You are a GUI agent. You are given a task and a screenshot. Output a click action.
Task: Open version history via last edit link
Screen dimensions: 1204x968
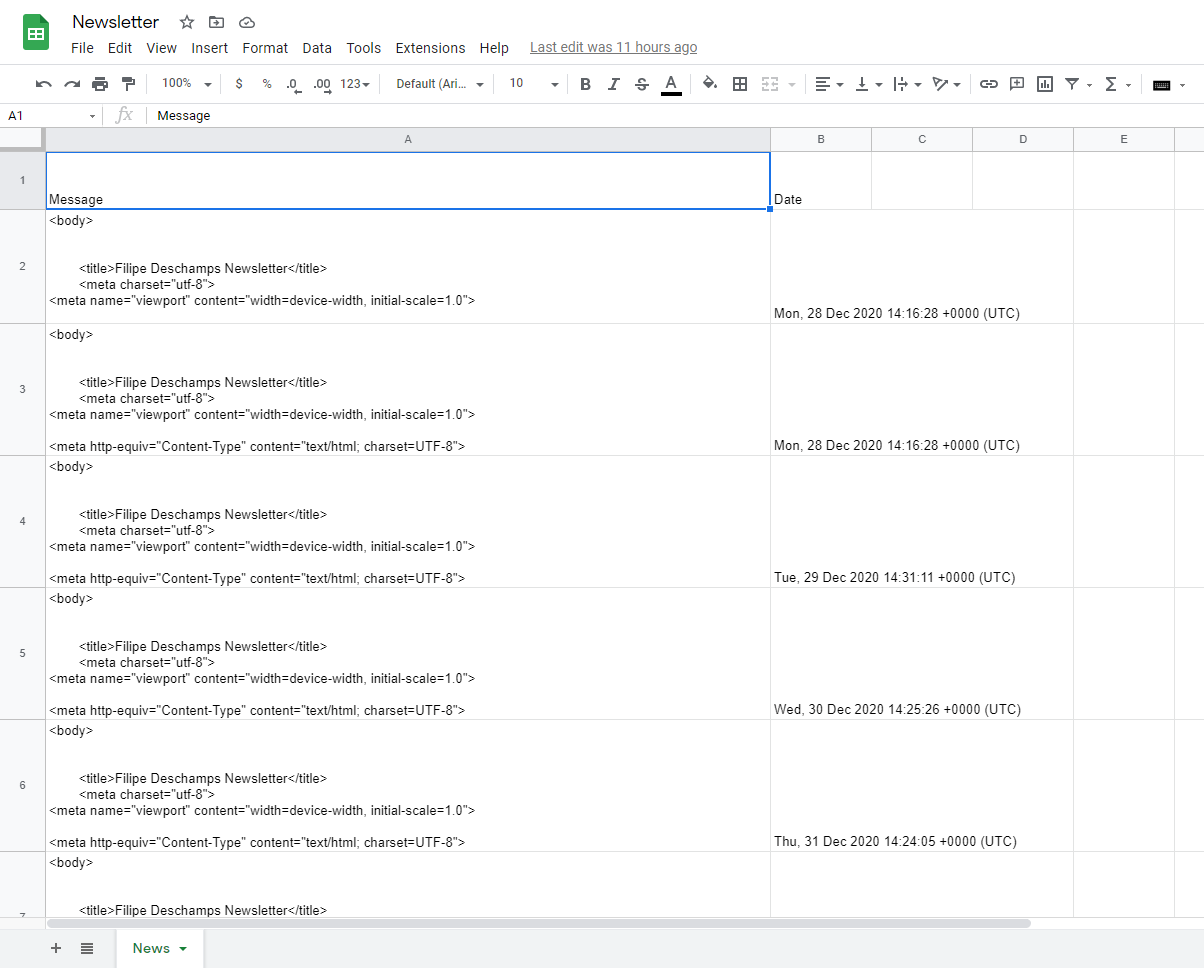613,47
